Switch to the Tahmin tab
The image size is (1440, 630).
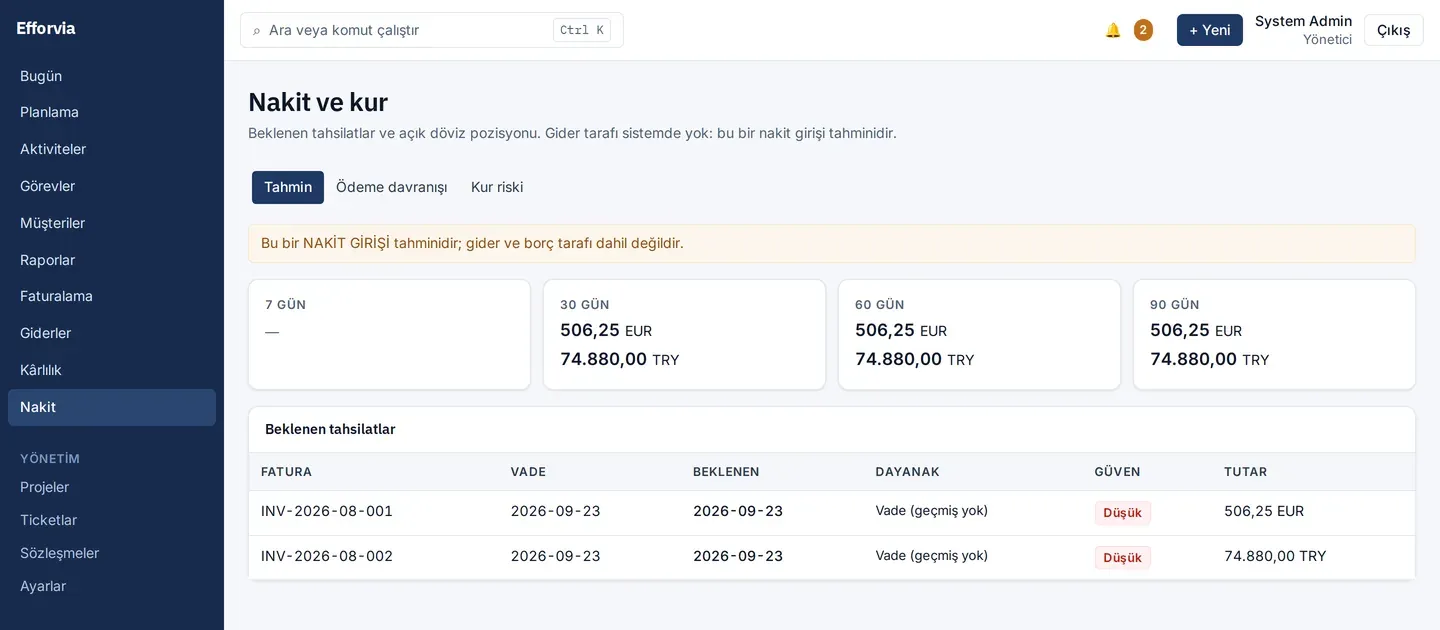pos(288,187)
